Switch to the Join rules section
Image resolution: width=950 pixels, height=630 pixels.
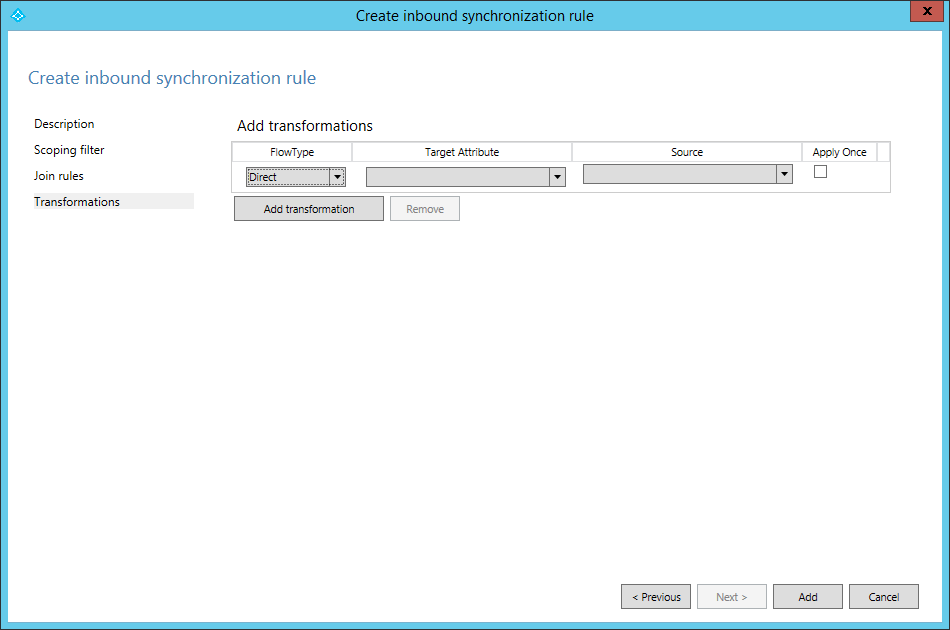tap(59, 176)
